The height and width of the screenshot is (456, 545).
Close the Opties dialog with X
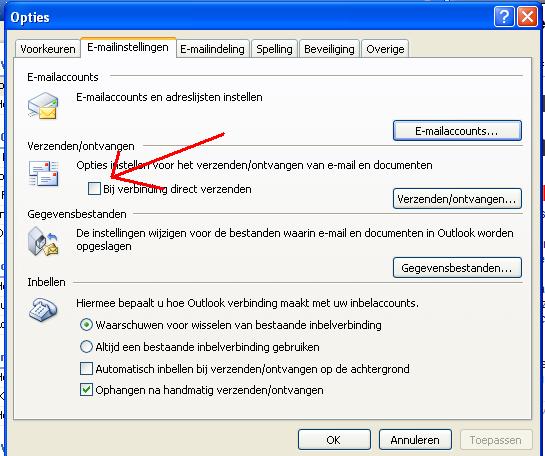(x=527, y=16)
